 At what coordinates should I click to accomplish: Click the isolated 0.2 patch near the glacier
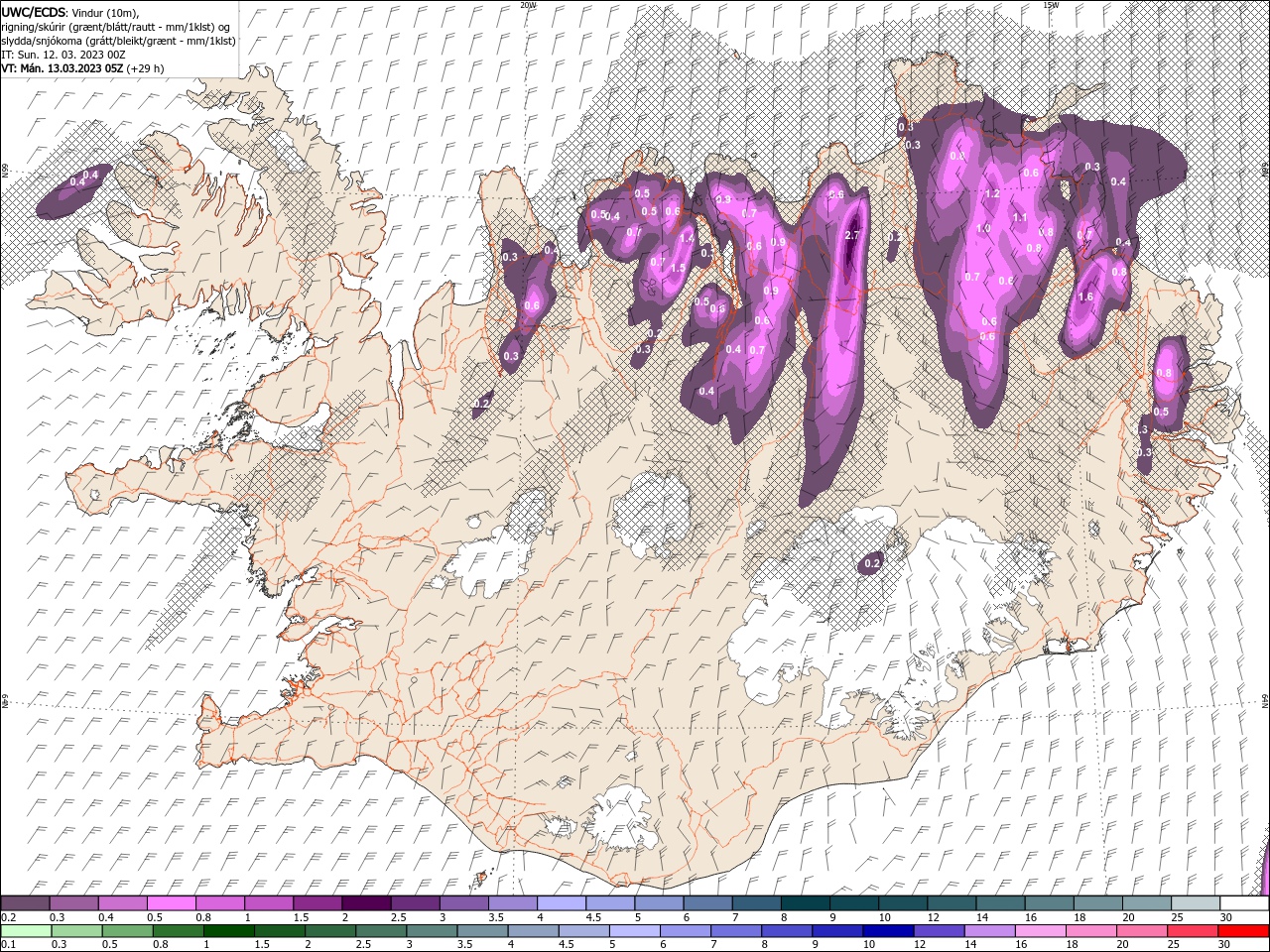pos(872,563)
